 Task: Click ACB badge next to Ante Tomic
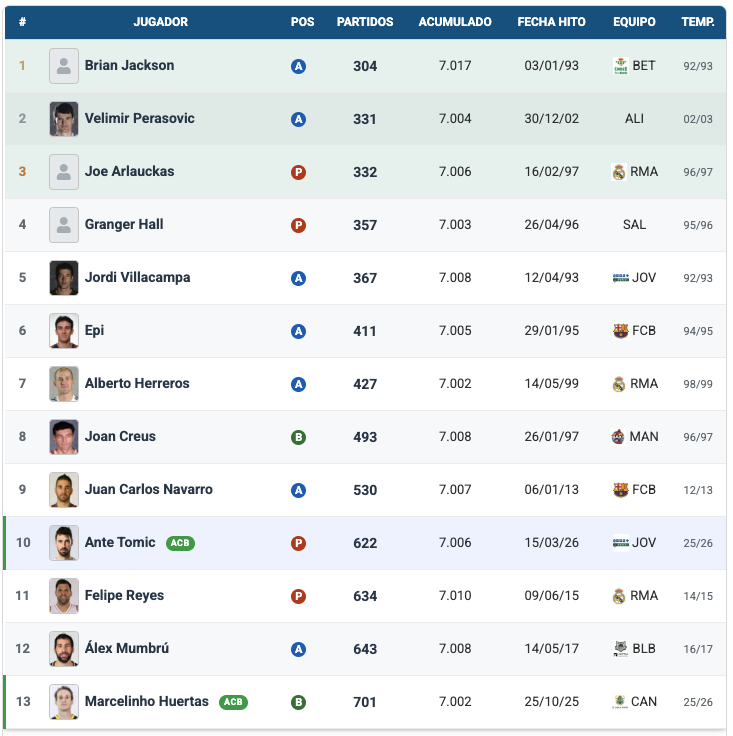point(180,543)
